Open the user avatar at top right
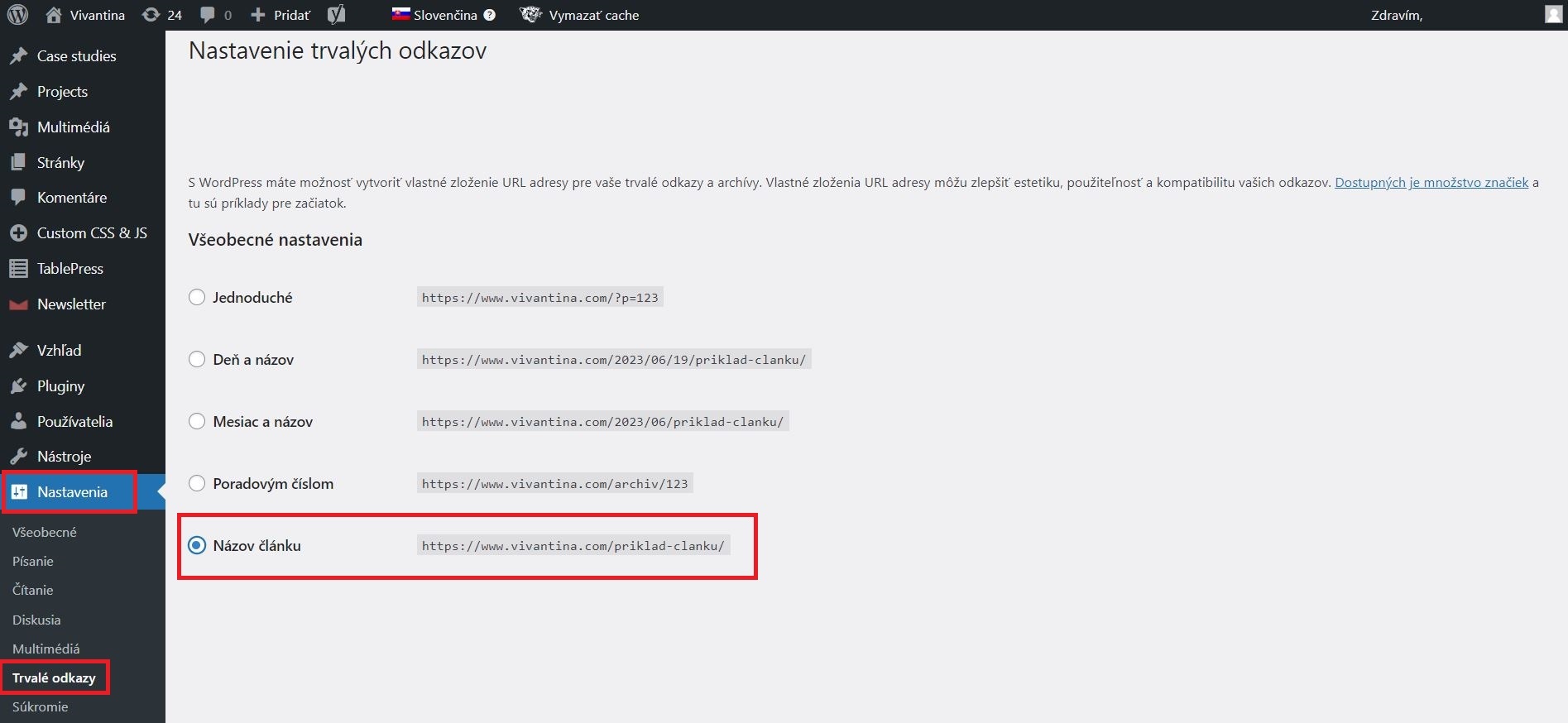 click(x=1553, y=14)
